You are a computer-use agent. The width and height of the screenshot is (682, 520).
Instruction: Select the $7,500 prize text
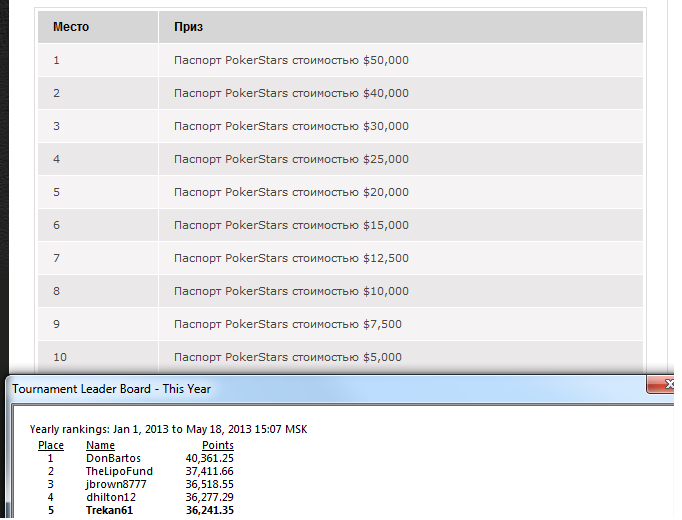(x=288, y=324)
